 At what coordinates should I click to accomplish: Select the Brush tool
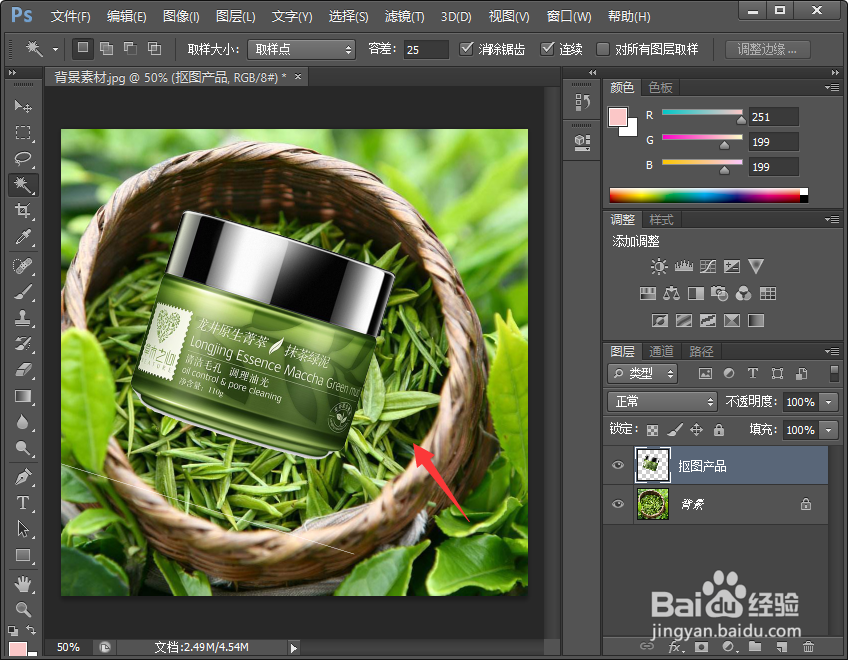(x=23, y=292)
